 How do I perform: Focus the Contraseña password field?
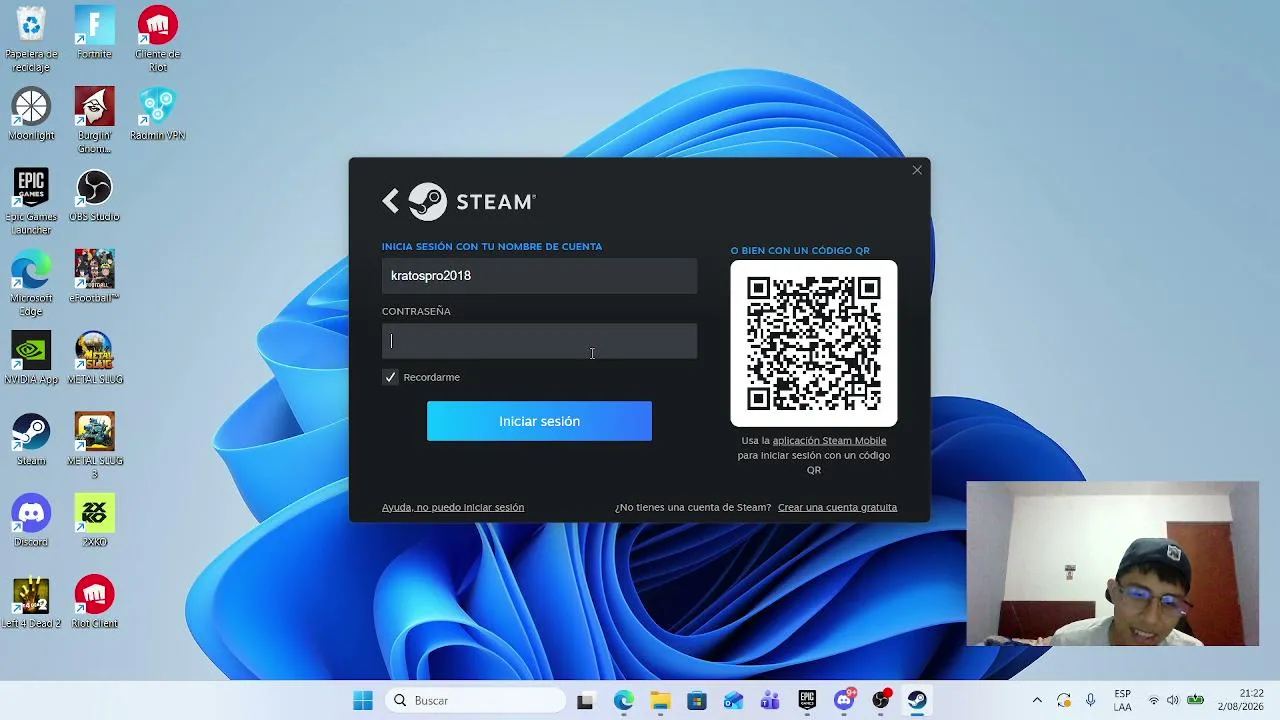[x=539, y=341]
